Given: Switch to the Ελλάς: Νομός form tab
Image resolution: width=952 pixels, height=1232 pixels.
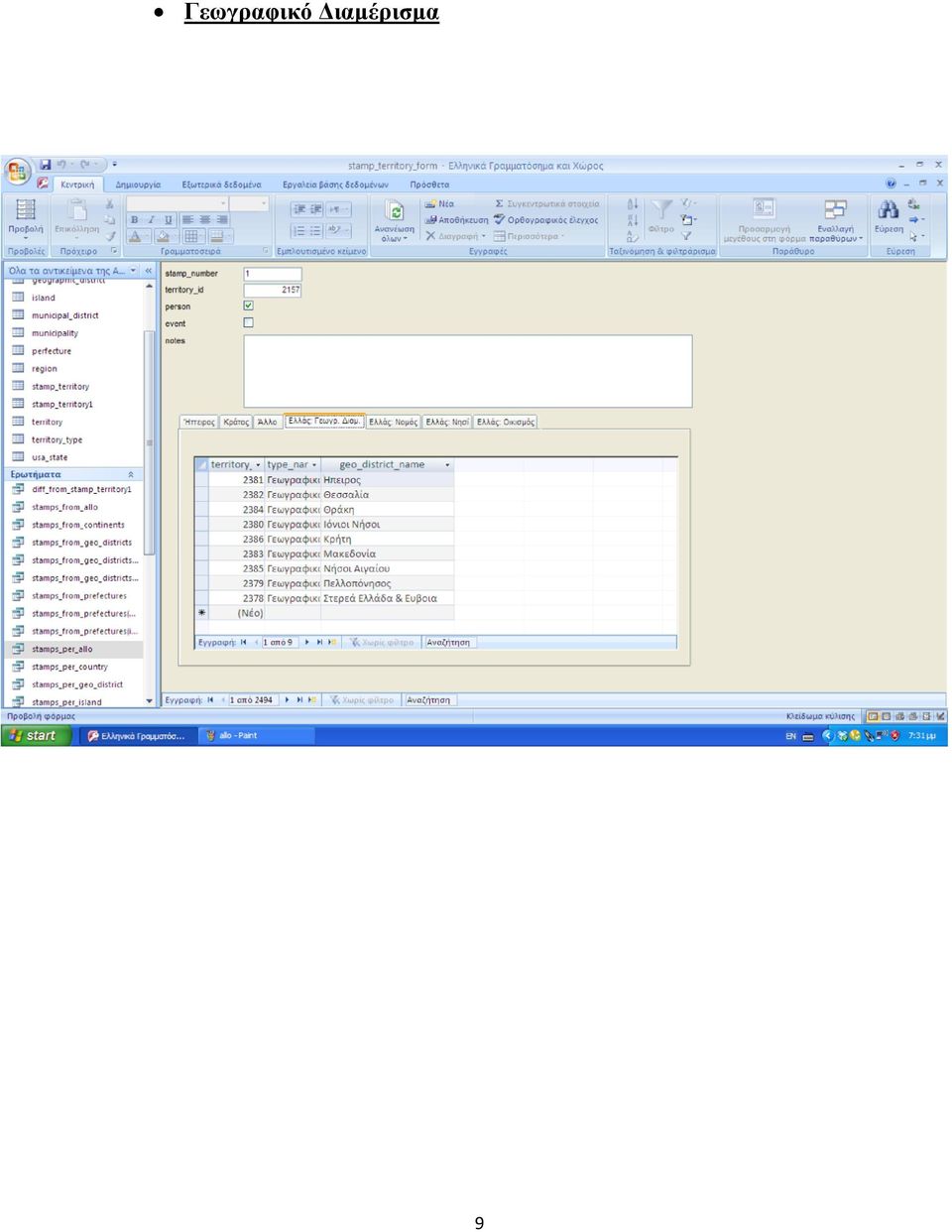Looking at the screenshot, I should (x=394, y=422).
